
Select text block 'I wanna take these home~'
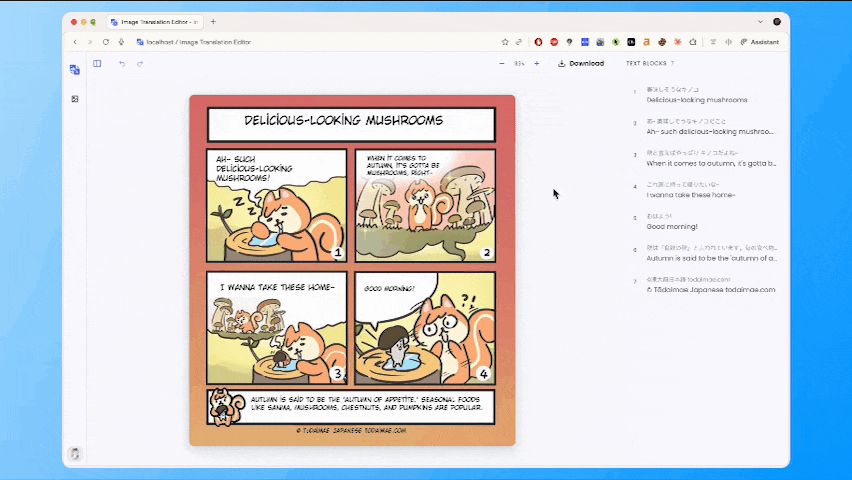pos(705,190)
